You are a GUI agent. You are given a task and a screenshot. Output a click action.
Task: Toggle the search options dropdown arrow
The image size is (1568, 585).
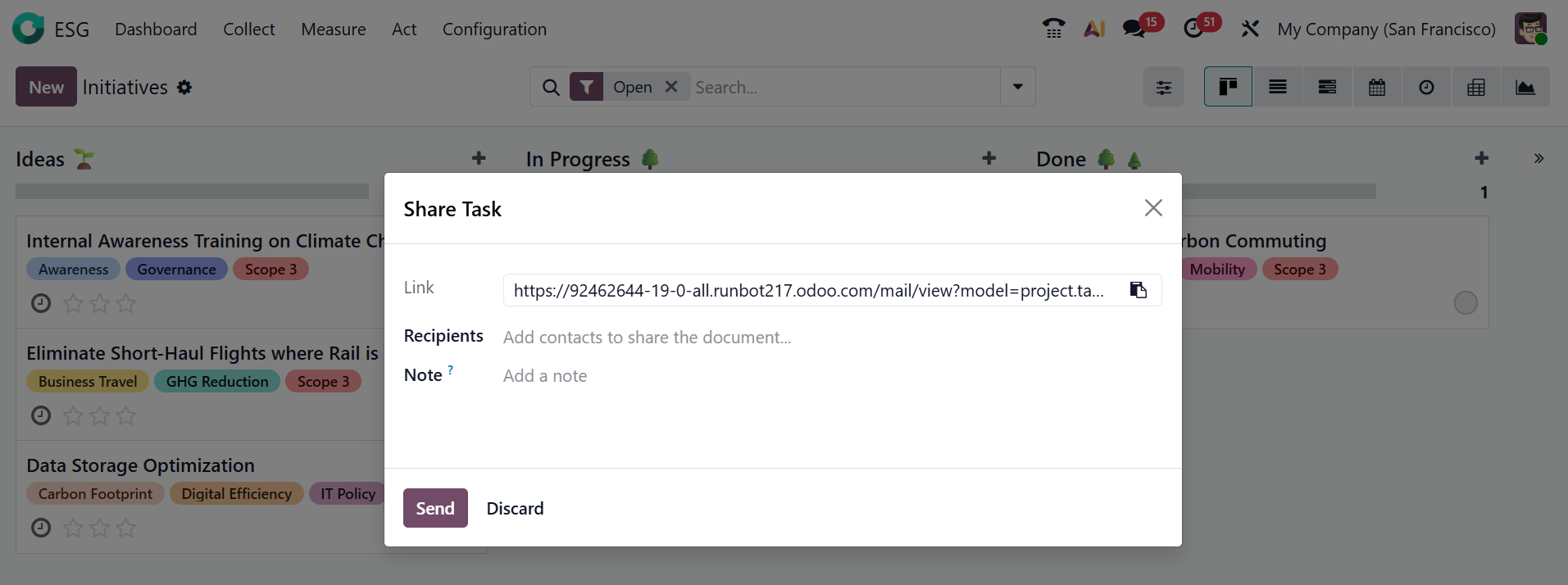(x=1017, y=87)
